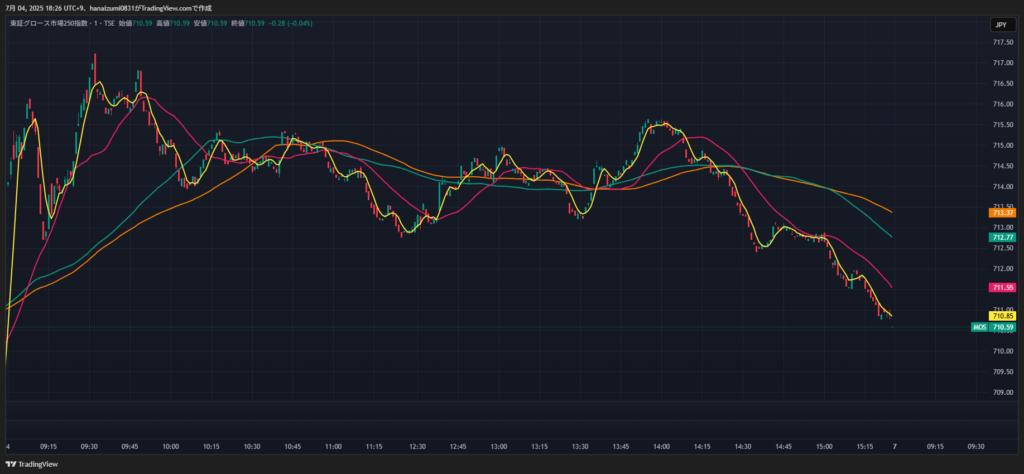Click the 717.50 price axis label
Viewport: 1024px width, 474px height.
point(1002,42)
